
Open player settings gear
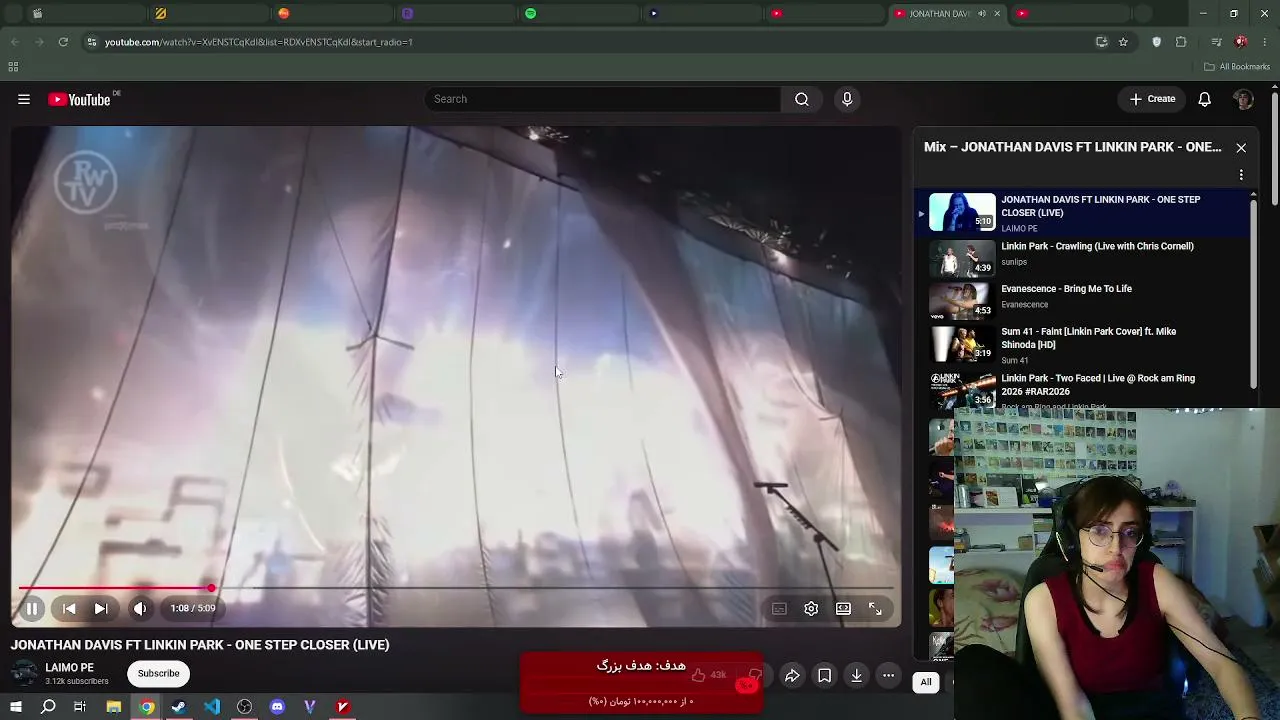point(811,608)
